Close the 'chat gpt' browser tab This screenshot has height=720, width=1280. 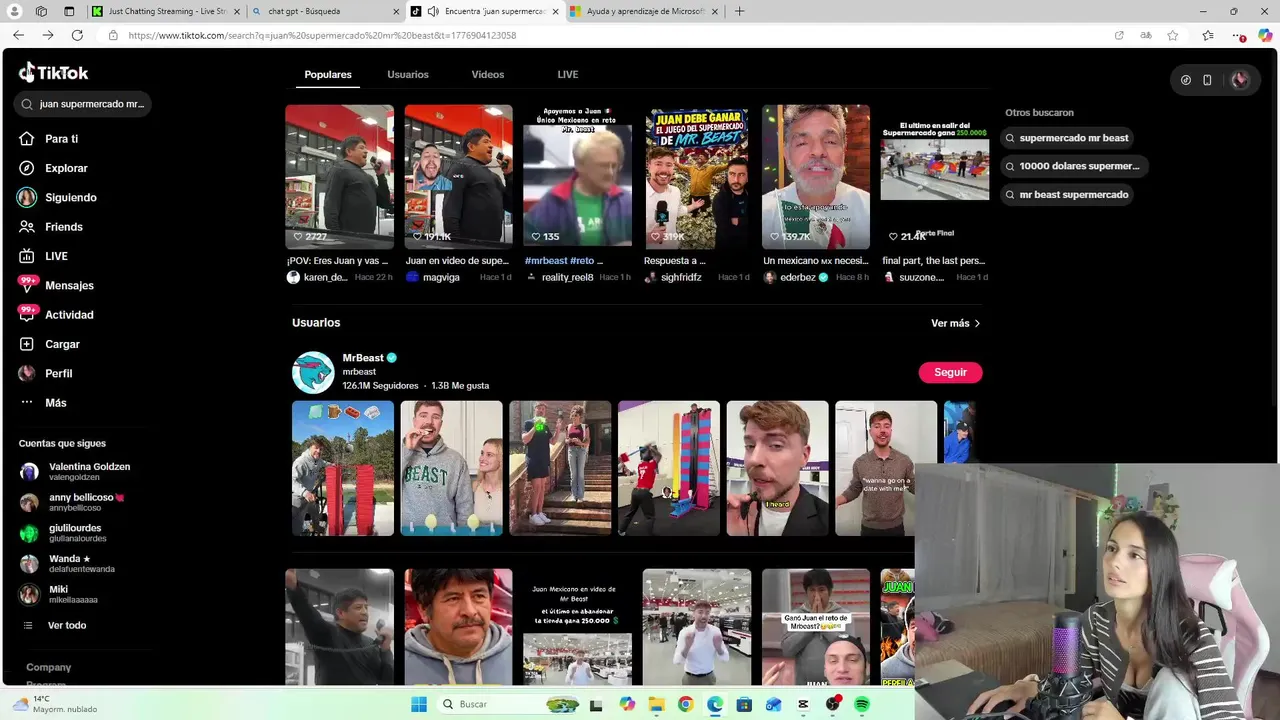click(x=397, y=12)
